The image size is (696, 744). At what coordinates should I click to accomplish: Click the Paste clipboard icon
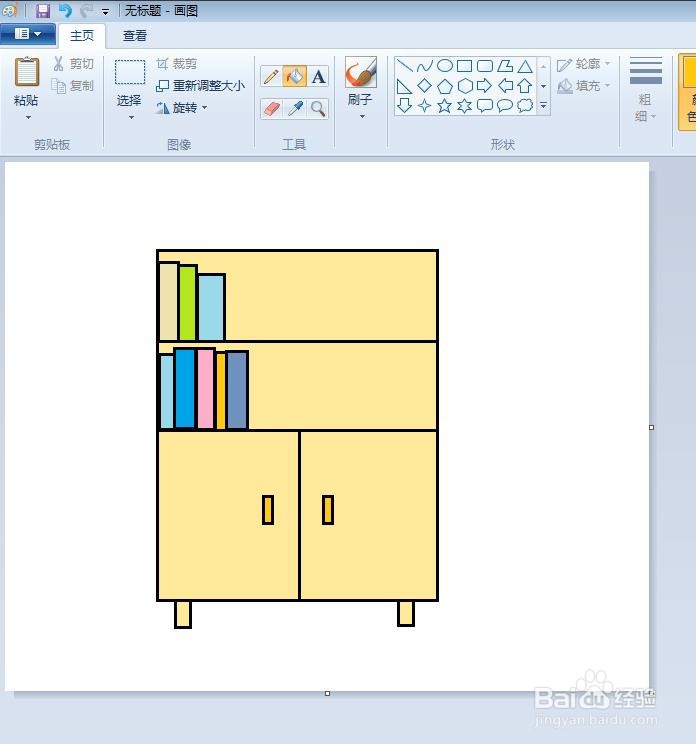pyautogui.click(x=27, y=72)
